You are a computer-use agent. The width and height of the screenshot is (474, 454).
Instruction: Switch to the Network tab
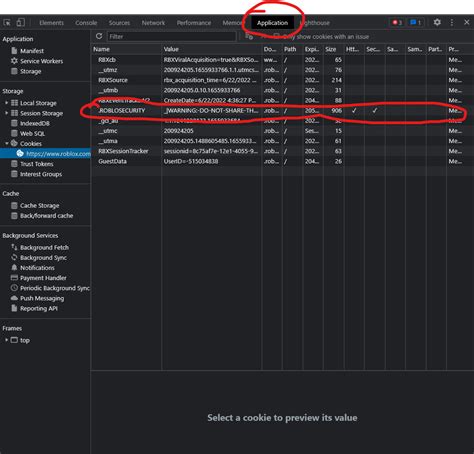(153, 23)
